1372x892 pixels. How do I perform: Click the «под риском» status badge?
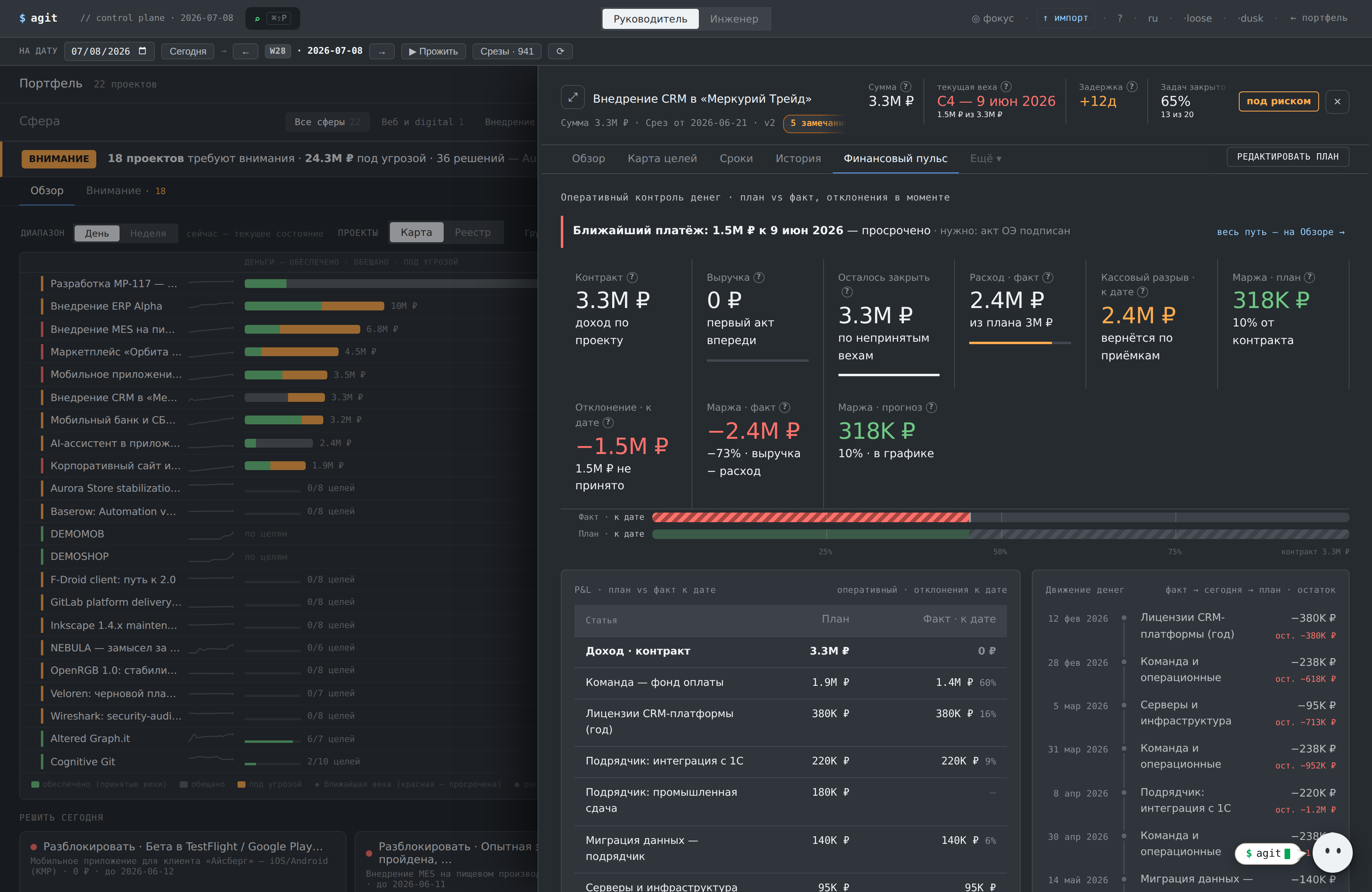(x=1278, y=101)
